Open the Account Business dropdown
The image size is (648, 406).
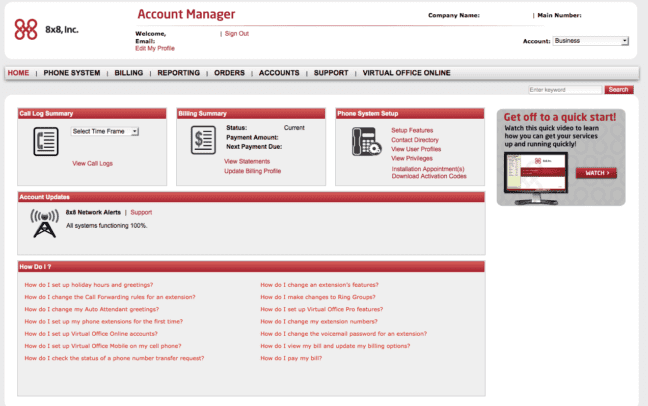coord(591,41)
